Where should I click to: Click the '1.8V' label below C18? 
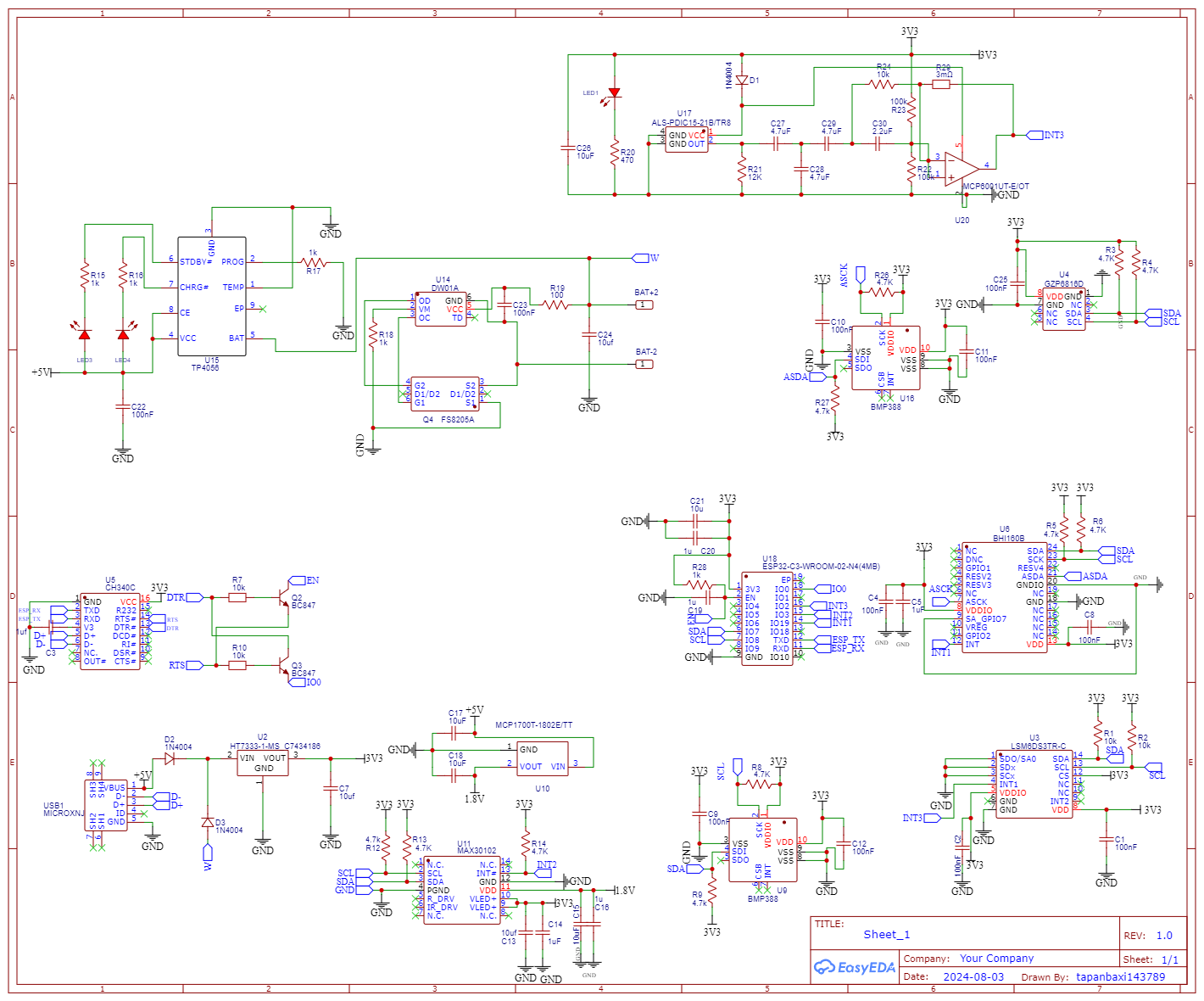[x=474, y=799]
